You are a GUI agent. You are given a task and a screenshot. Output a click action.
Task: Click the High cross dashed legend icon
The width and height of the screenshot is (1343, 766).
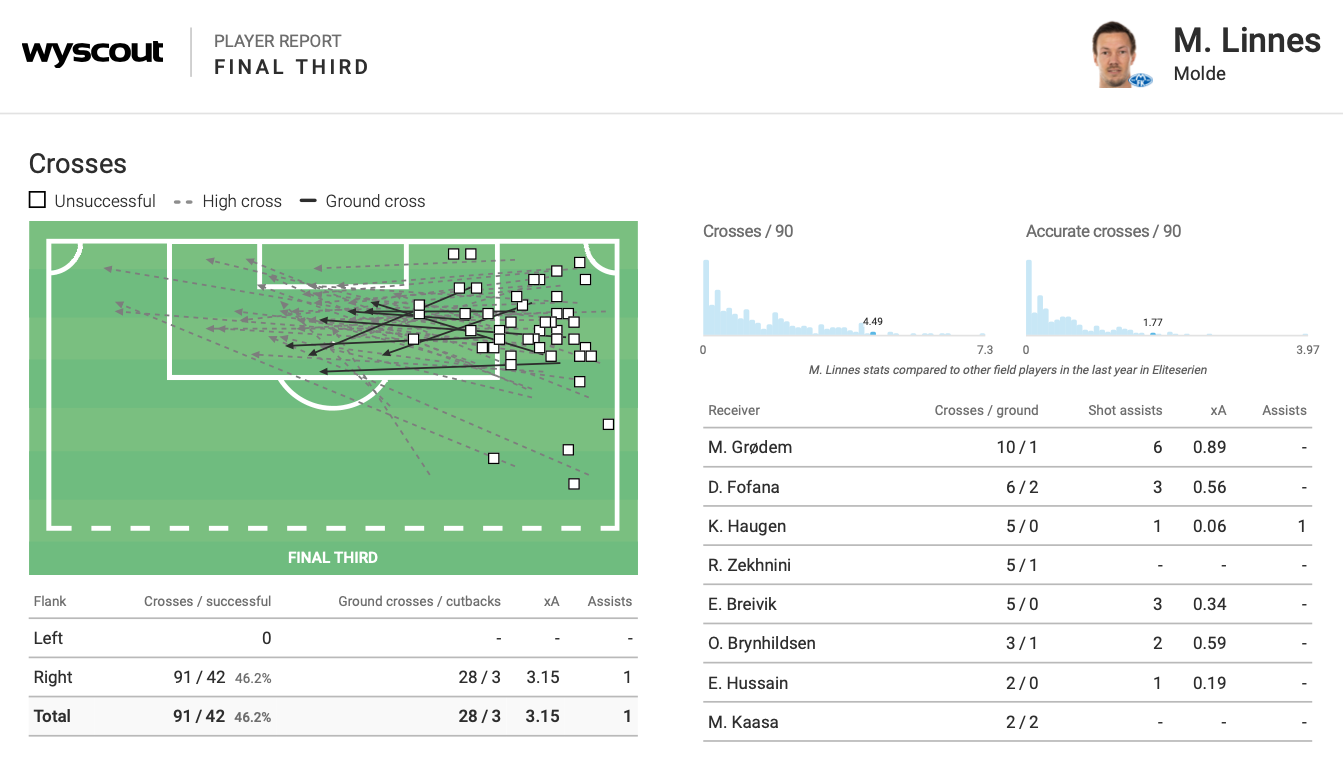click(x=183, y=201)
